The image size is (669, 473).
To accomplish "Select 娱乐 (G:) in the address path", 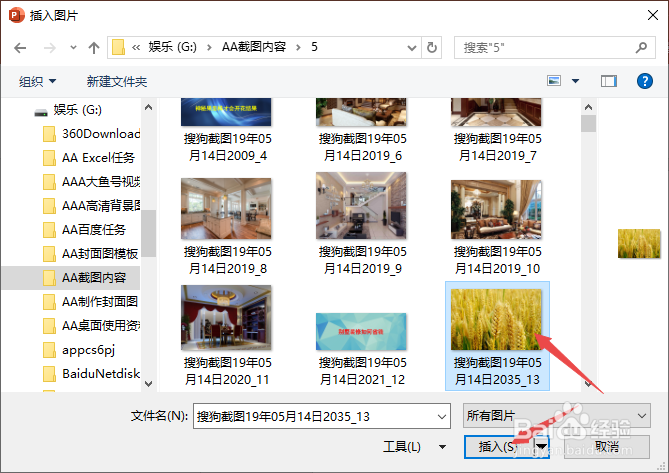I will pos(172,47).
